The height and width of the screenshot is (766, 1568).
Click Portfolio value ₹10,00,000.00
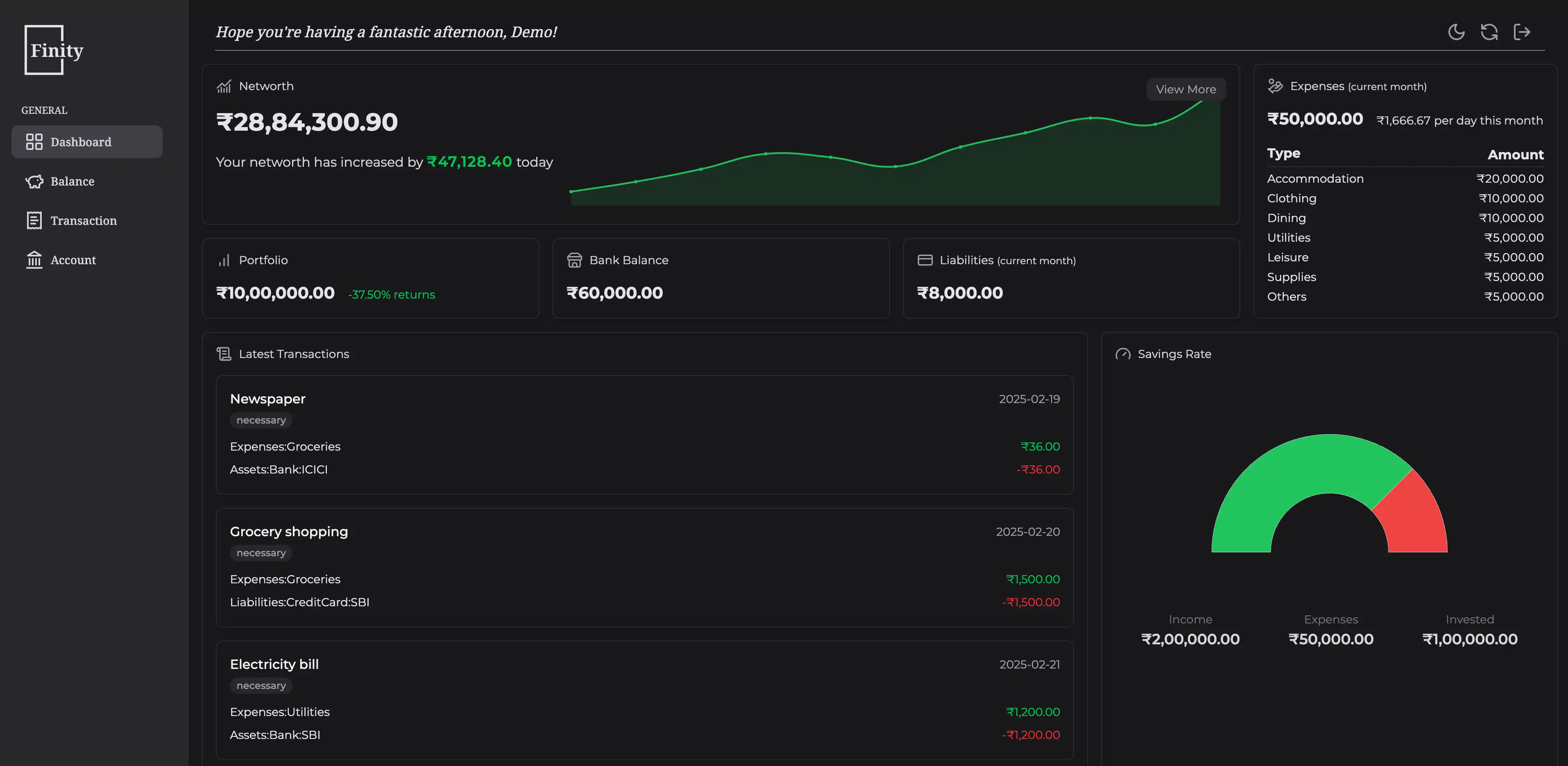click(x=275, y=293)
